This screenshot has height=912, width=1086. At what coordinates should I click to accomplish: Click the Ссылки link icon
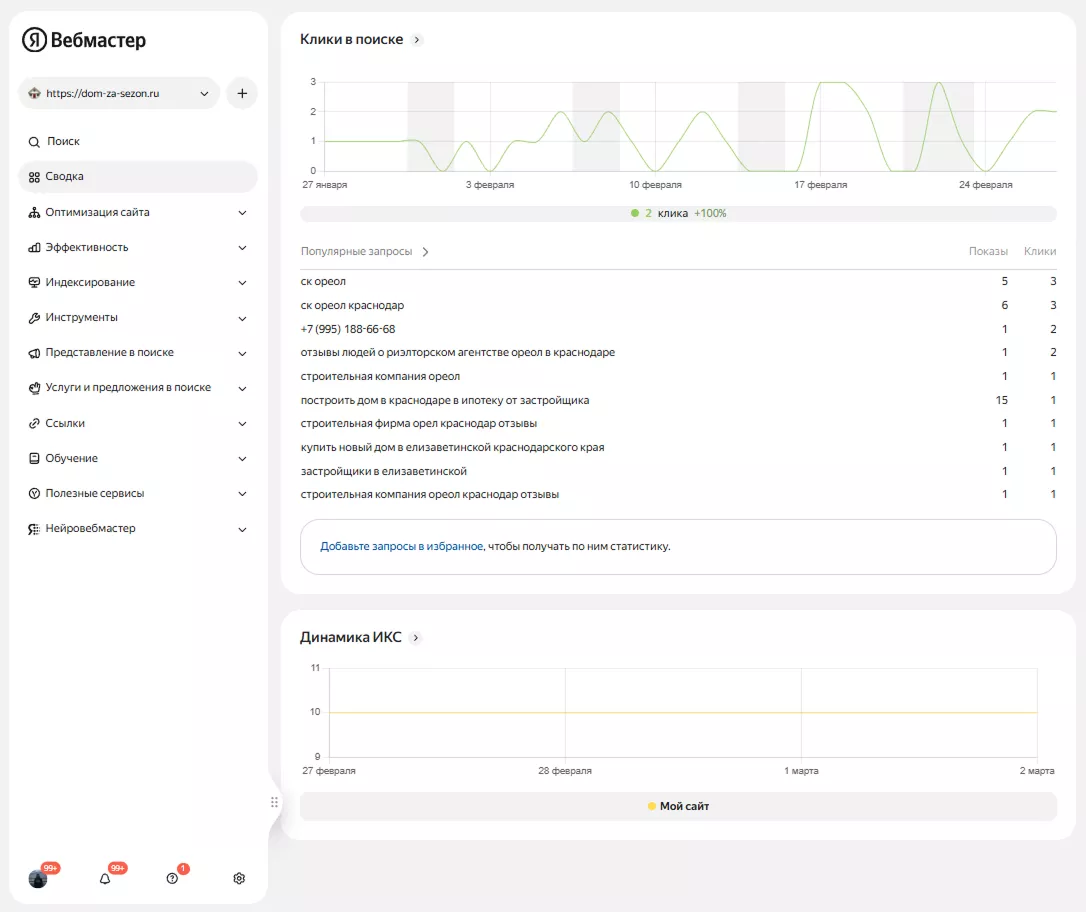pyautogui.click(x=34, y=423)
